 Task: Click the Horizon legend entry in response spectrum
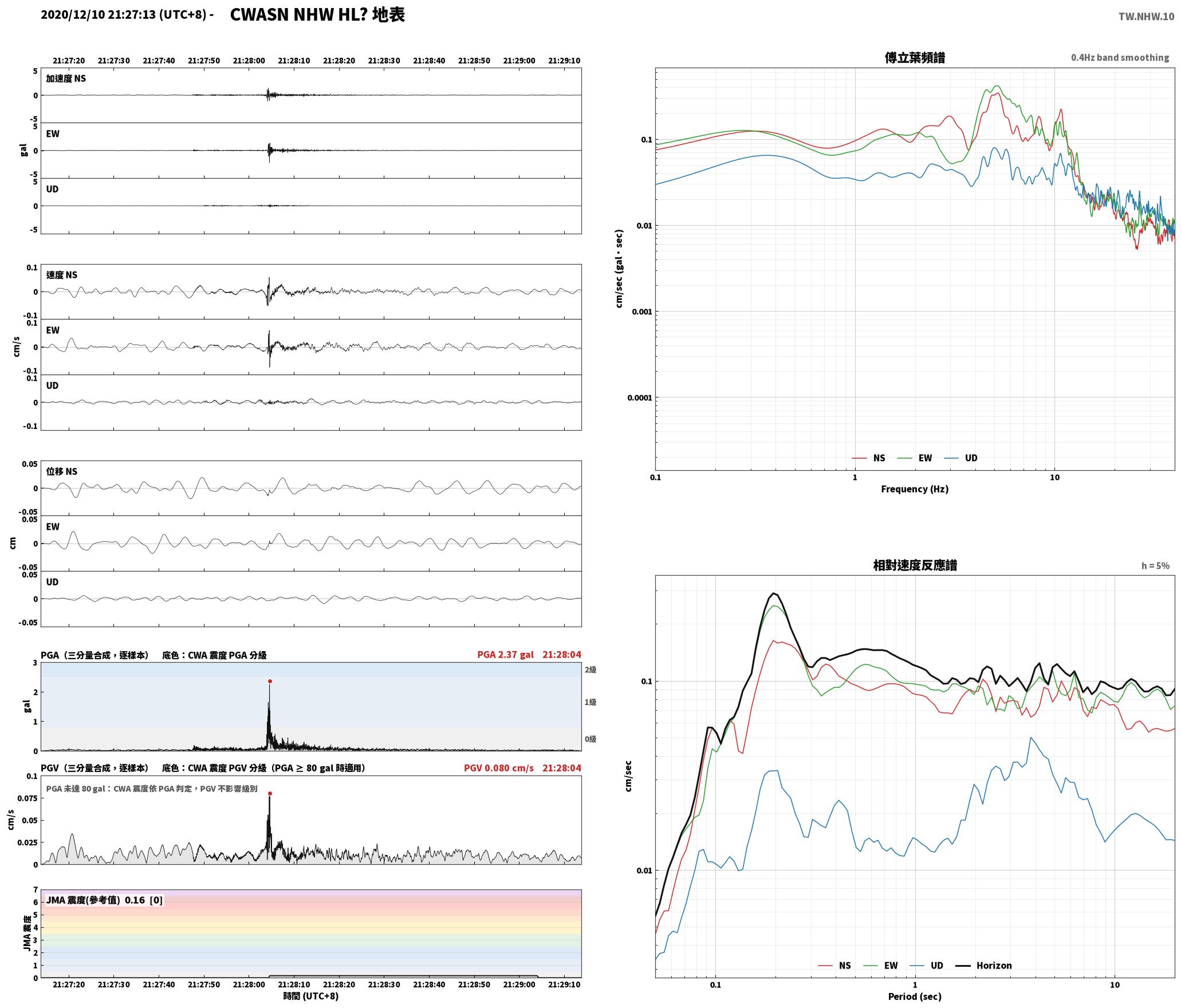tap(984, 966)
